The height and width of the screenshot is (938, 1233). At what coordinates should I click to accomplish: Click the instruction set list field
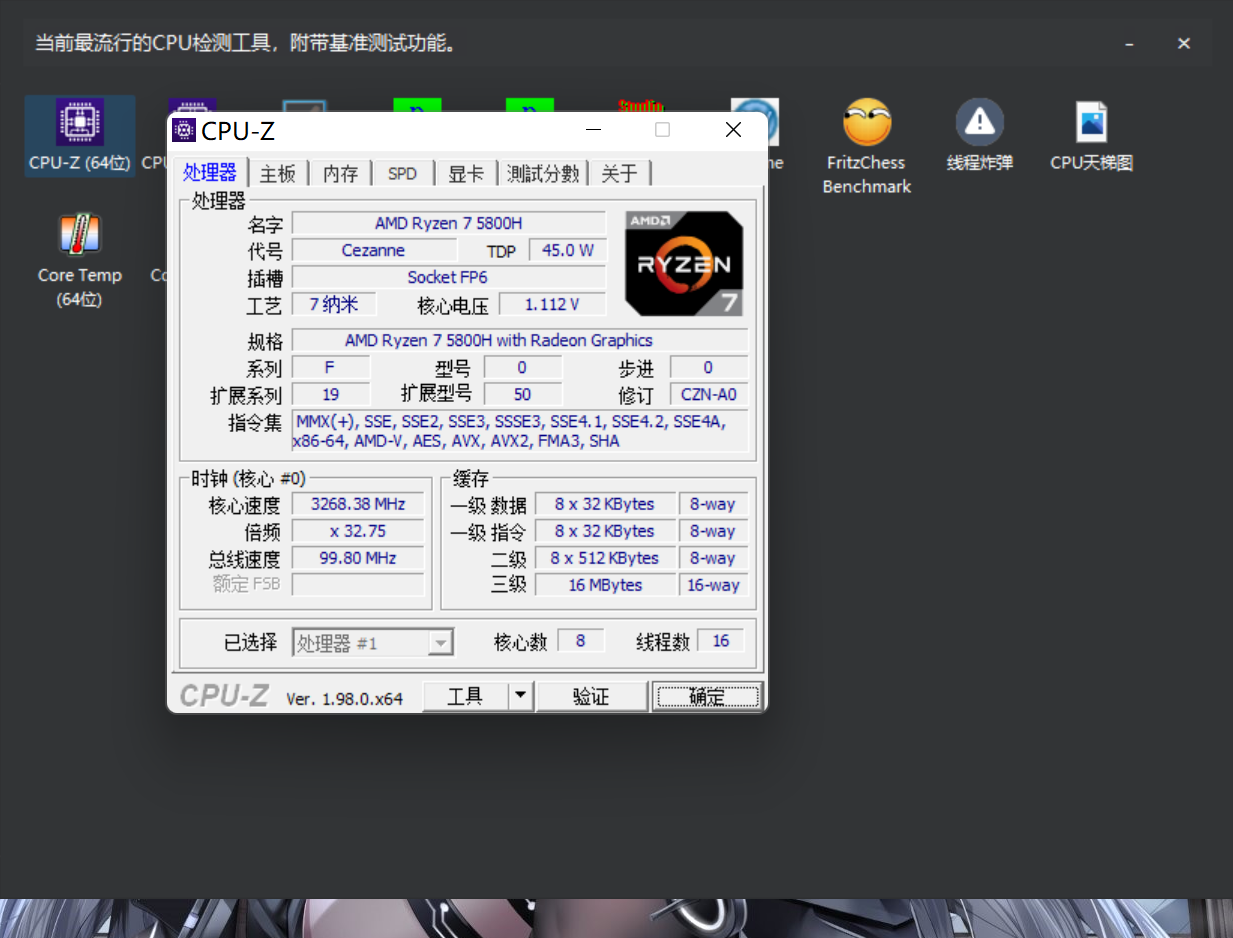click(x=520, y=431)
